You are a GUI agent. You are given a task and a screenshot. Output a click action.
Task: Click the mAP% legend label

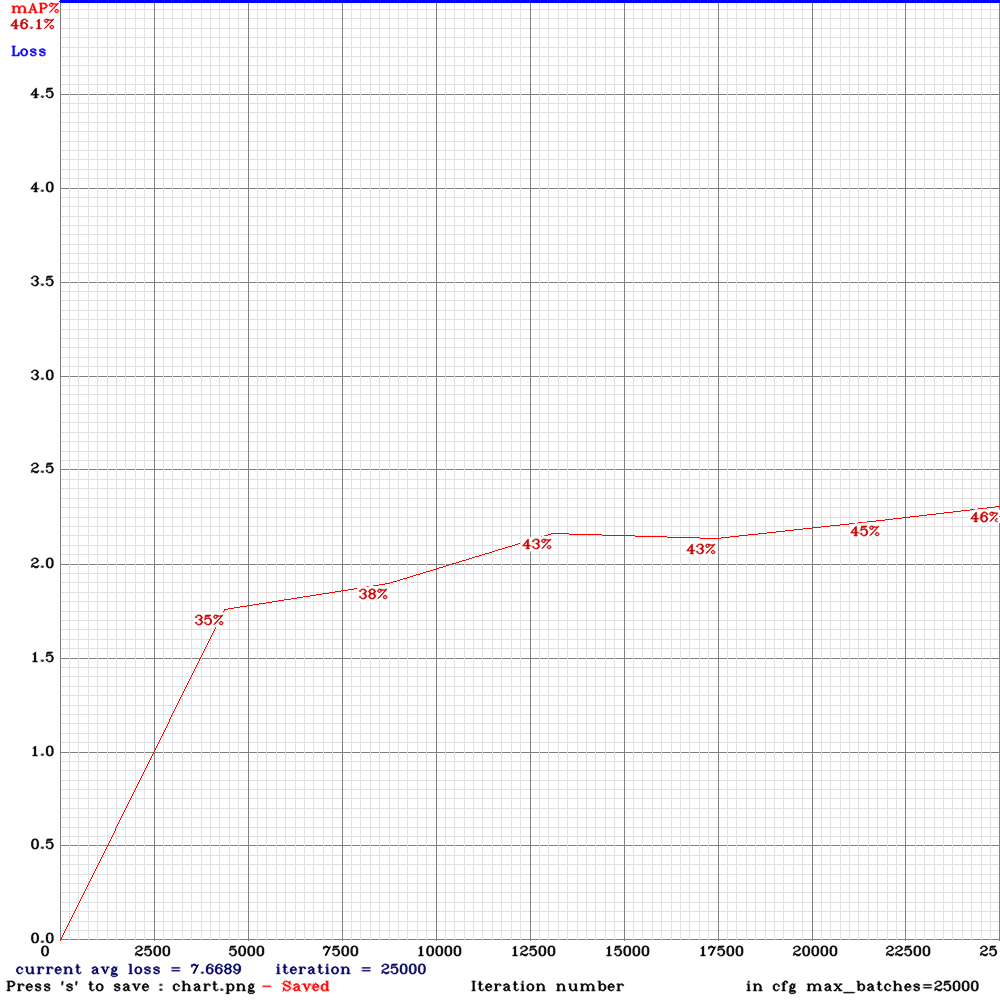(x=35, y=9)
